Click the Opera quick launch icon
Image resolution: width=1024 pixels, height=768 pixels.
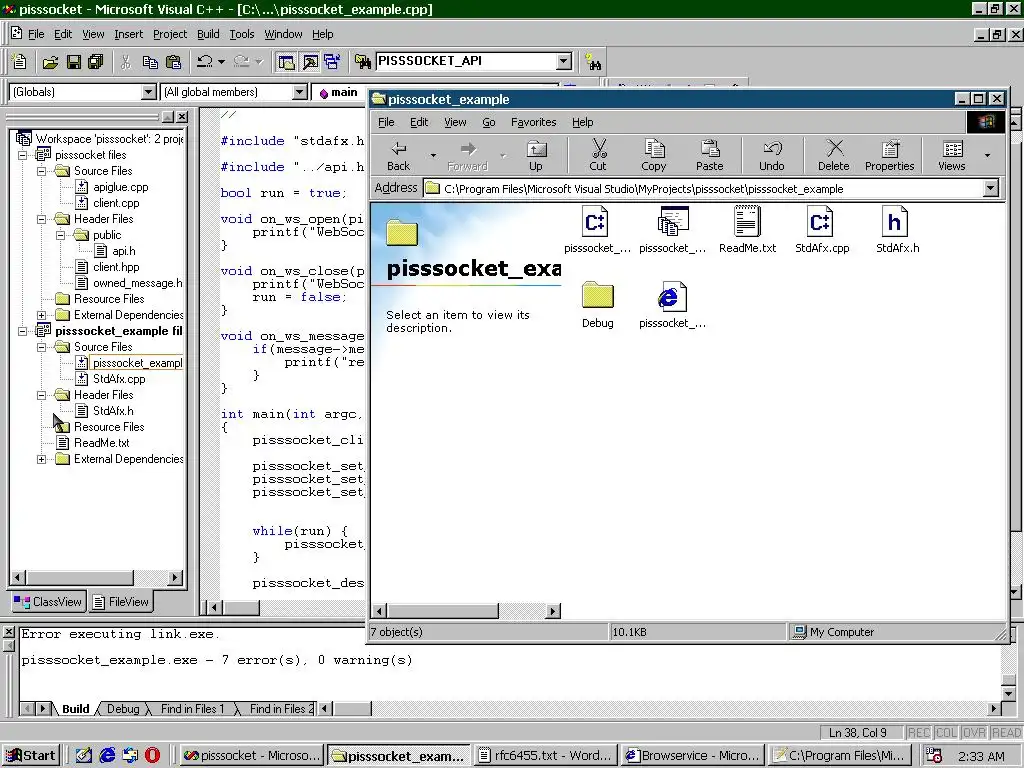[x=152, y=756]
